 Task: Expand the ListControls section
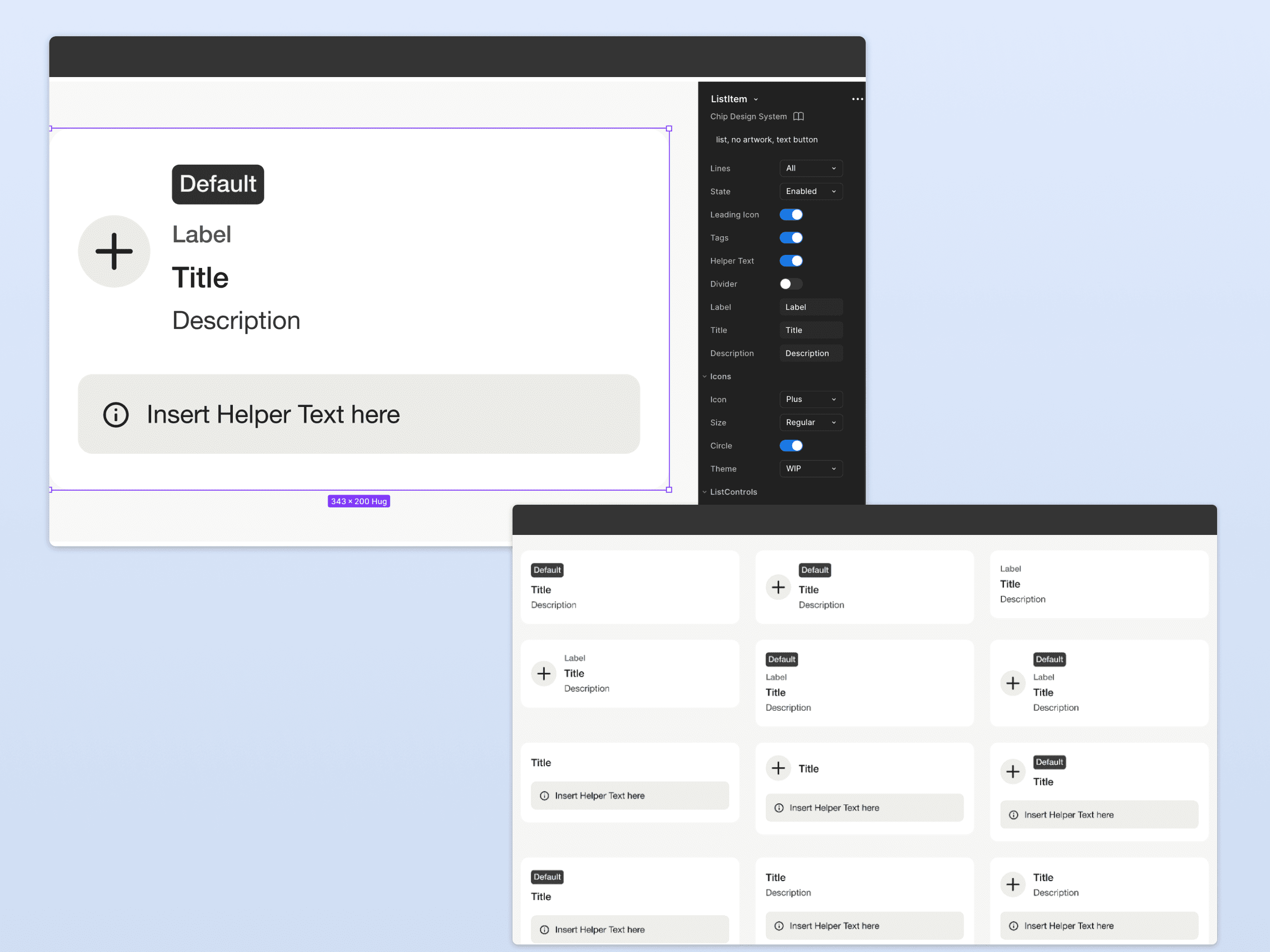pos(730,492)
